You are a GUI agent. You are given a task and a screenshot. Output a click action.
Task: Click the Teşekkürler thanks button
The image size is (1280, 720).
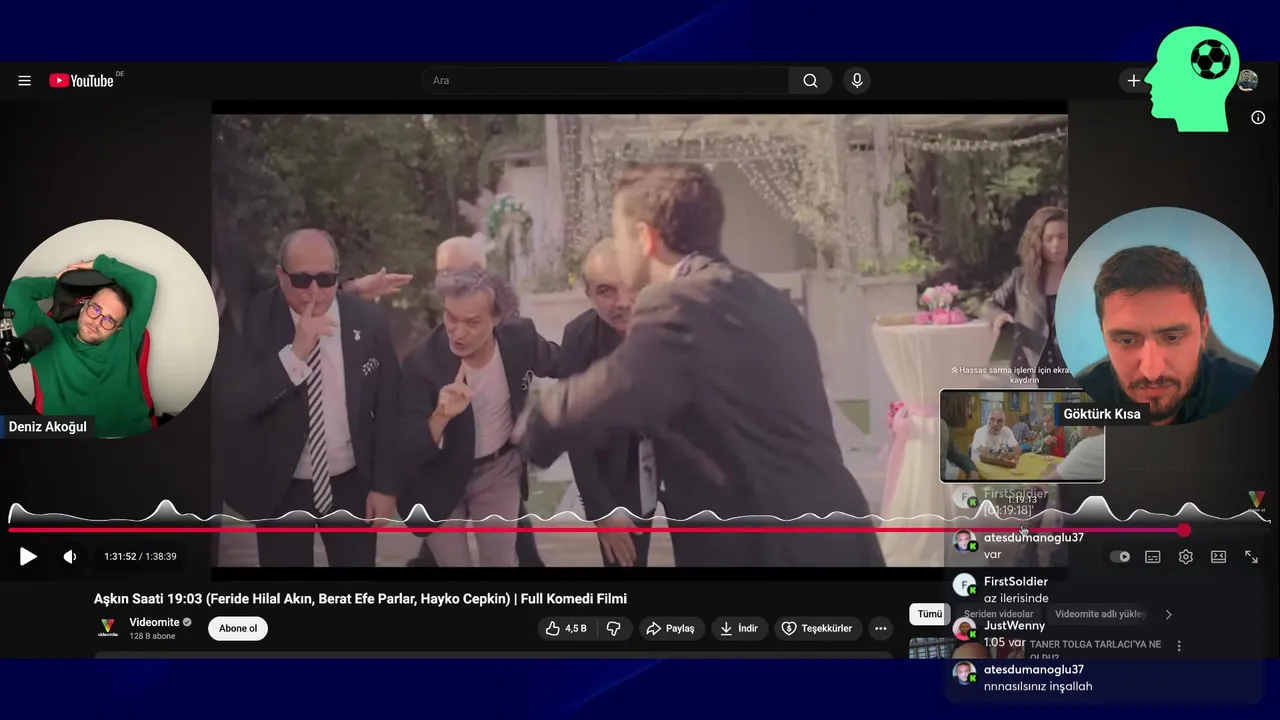(818, 628)
